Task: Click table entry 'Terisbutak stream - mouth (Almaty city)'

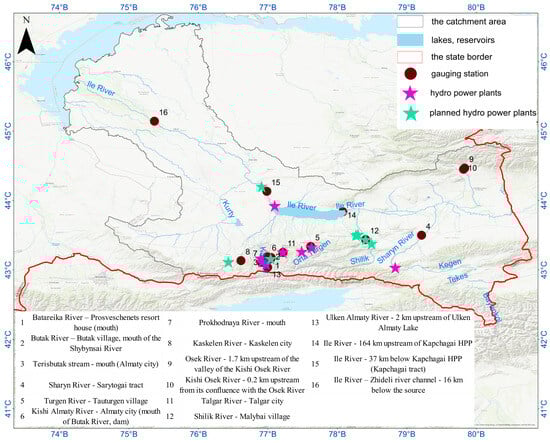Action: 96,364
